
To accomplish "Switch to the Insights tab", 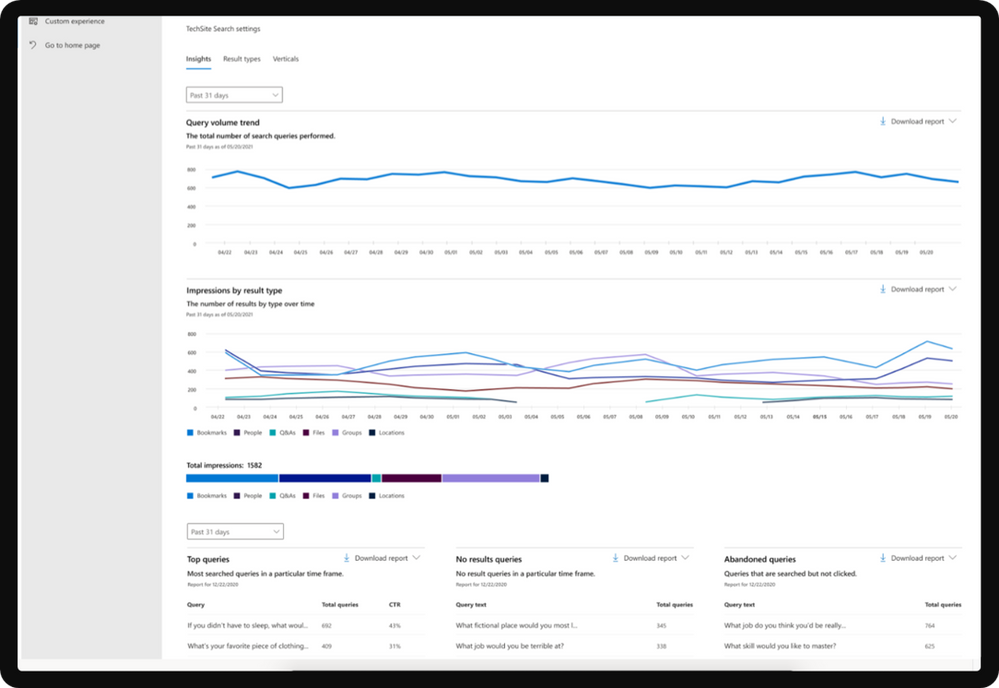I will click(x=198, y=59).
